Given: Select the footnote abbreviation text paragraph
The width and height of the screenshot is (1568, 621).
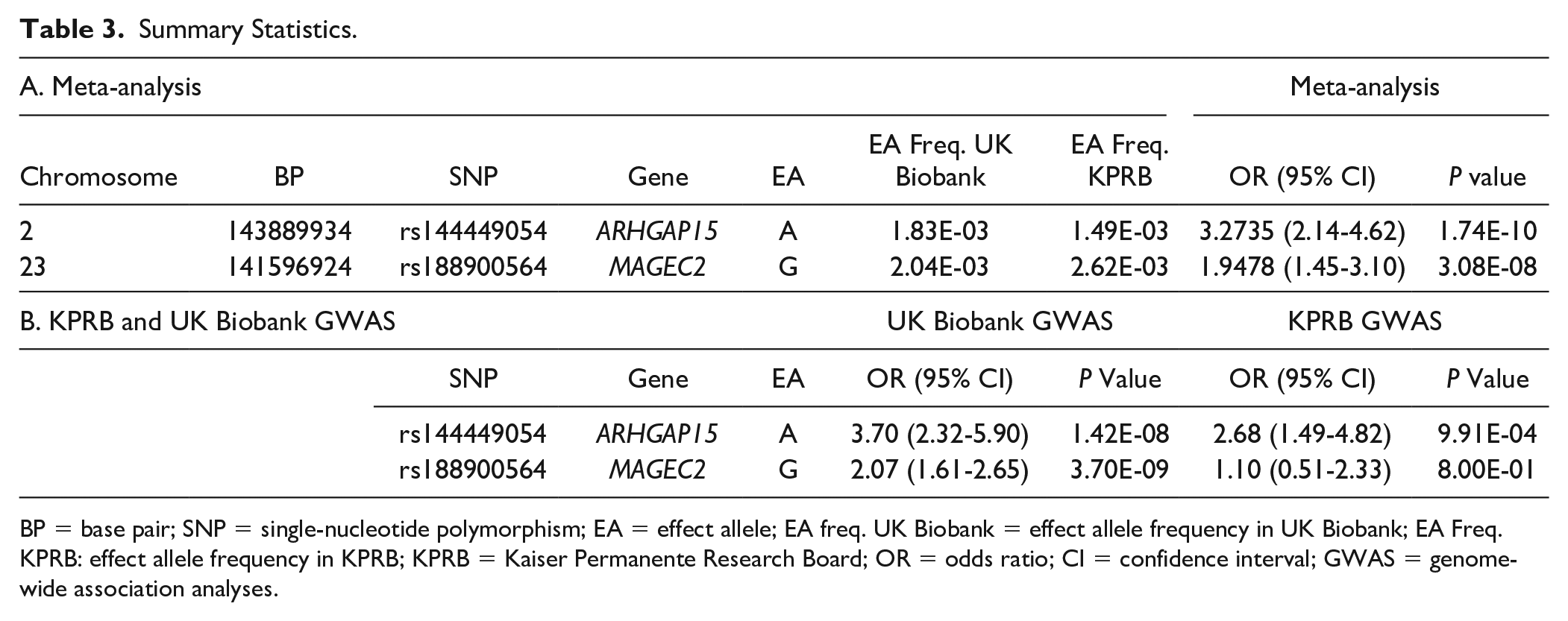Looking at the screenshot, I should [768, 559].
